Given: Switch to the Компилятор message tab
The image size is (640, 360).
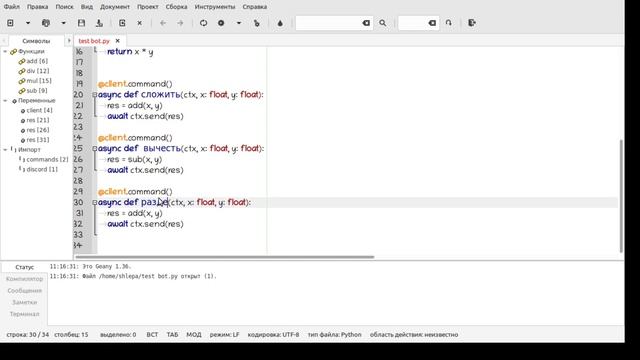Looking at the screenshot, I should pyautogui.click(x=24, y=279).
